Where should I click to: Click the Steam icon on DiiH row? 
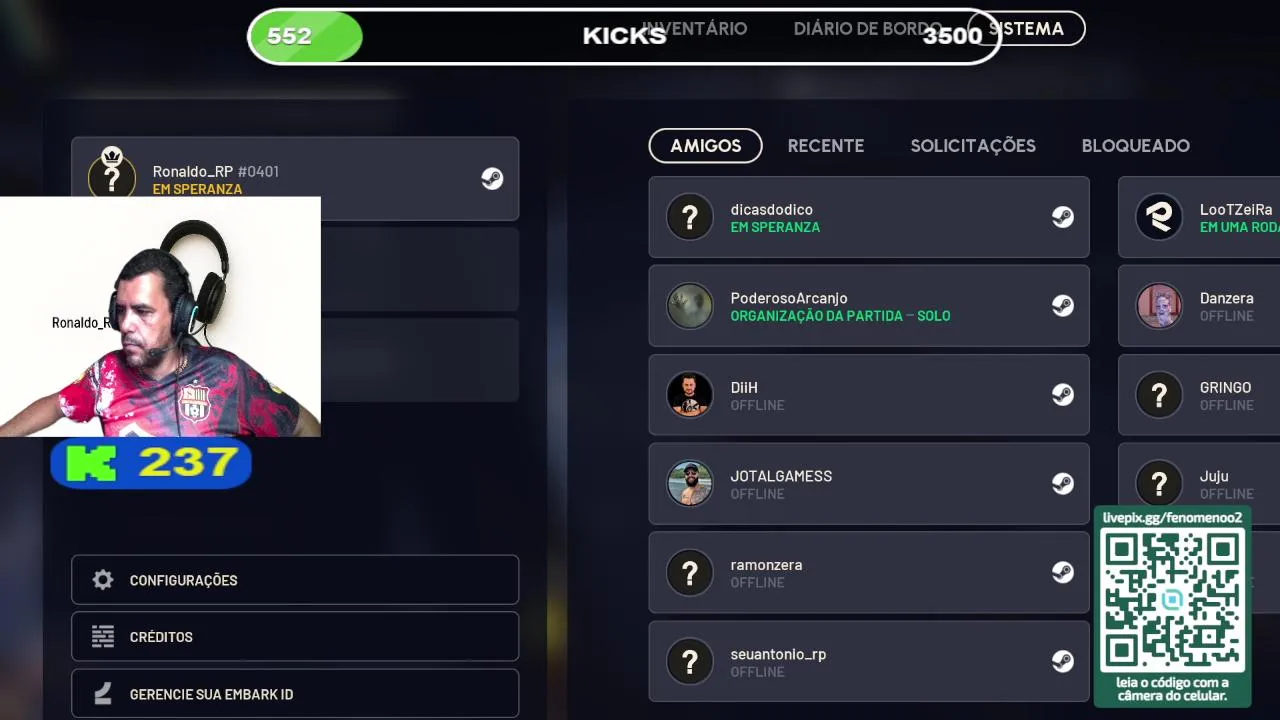click(1062, 395)
